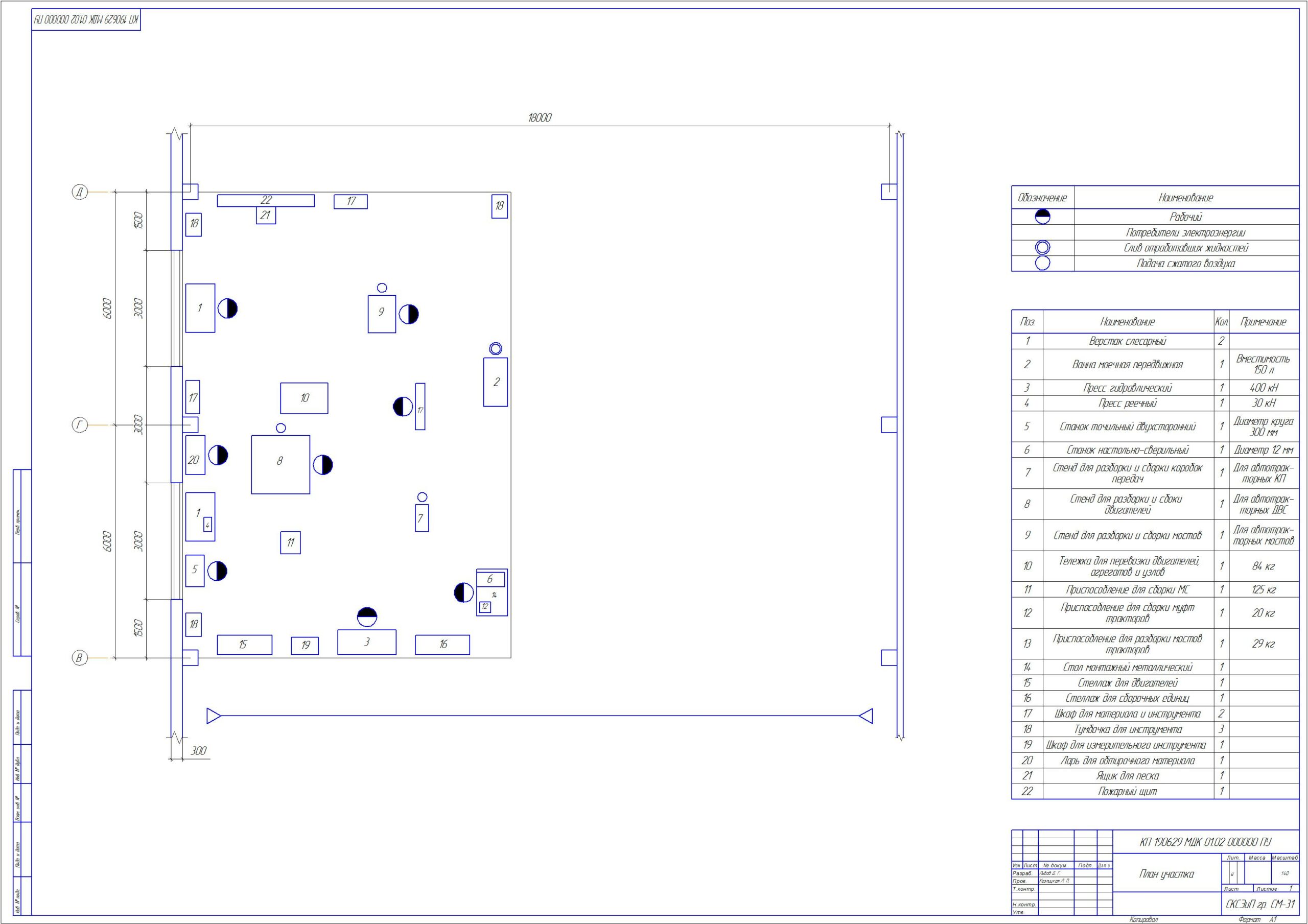Screen dimensions: 1308x924
Task: Click axis marker Д on the floor plan
Action: point(80,192)
